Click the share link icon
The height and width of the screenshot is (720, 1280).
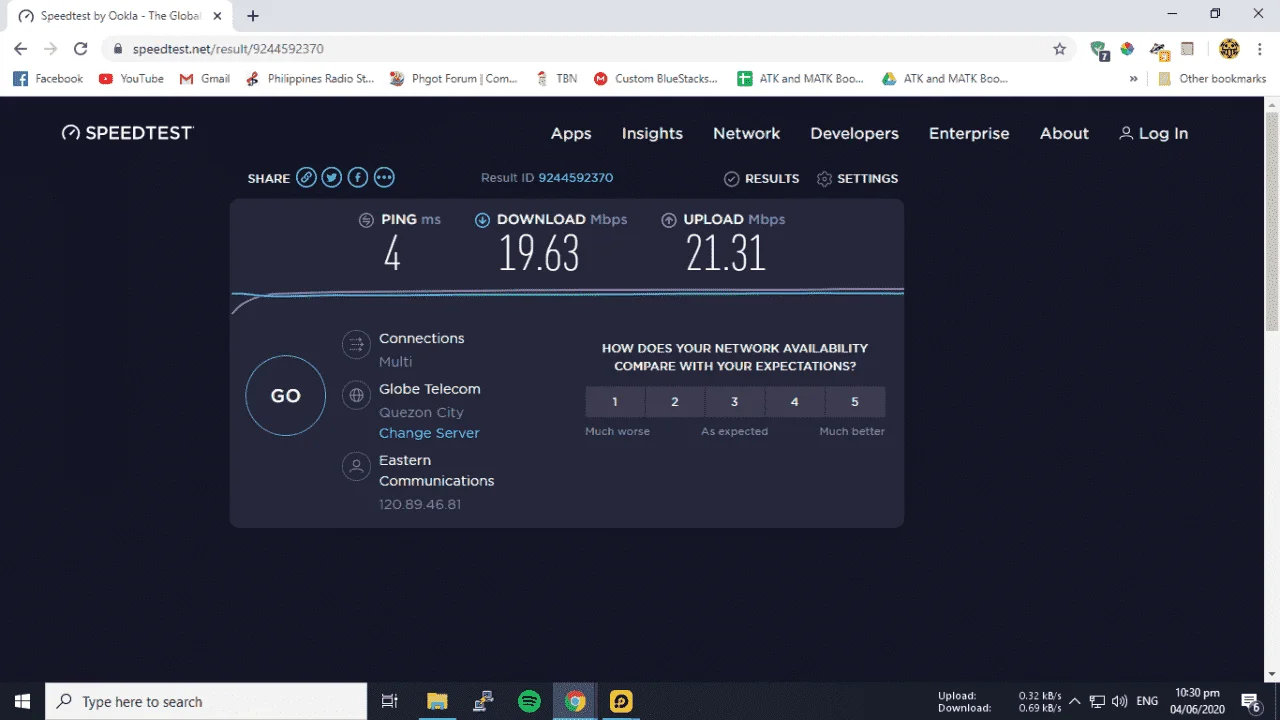[x=306, y=178]
